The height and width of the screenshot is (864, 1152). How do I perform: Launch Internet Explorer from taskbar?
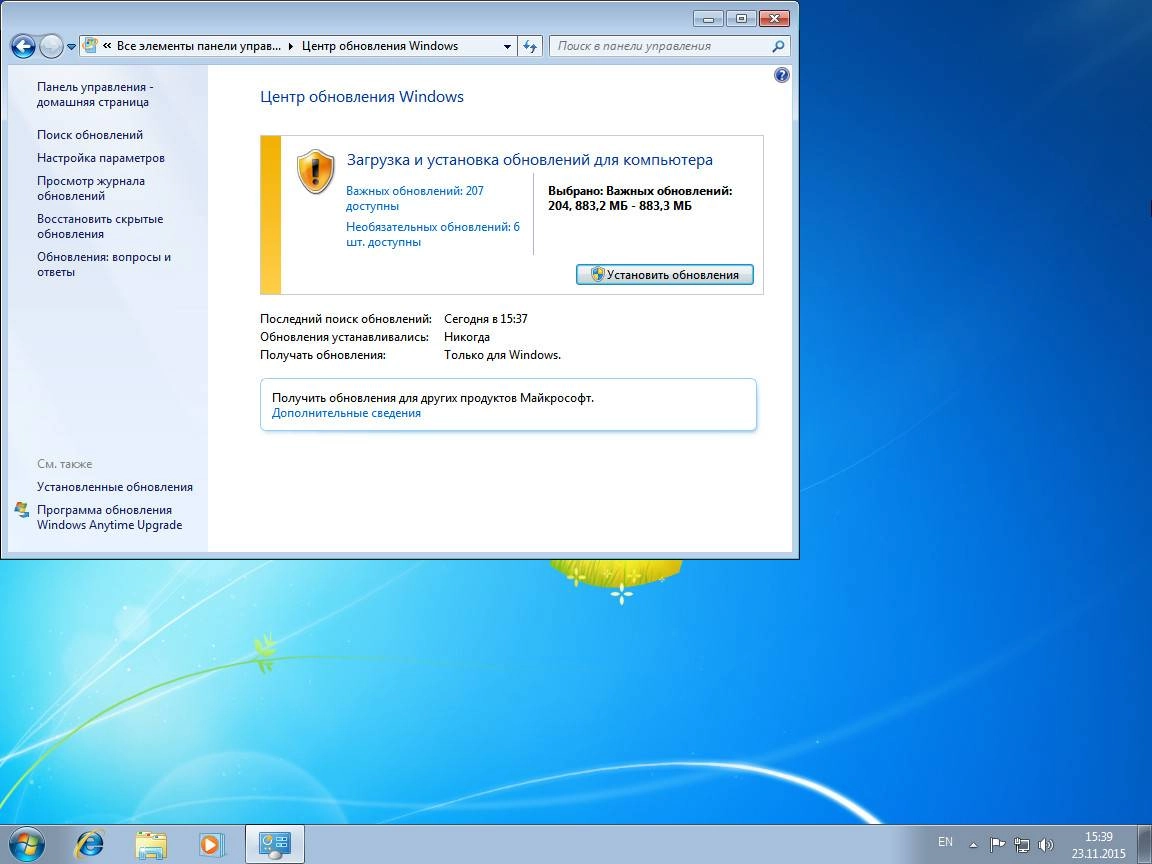pos(89,845)
